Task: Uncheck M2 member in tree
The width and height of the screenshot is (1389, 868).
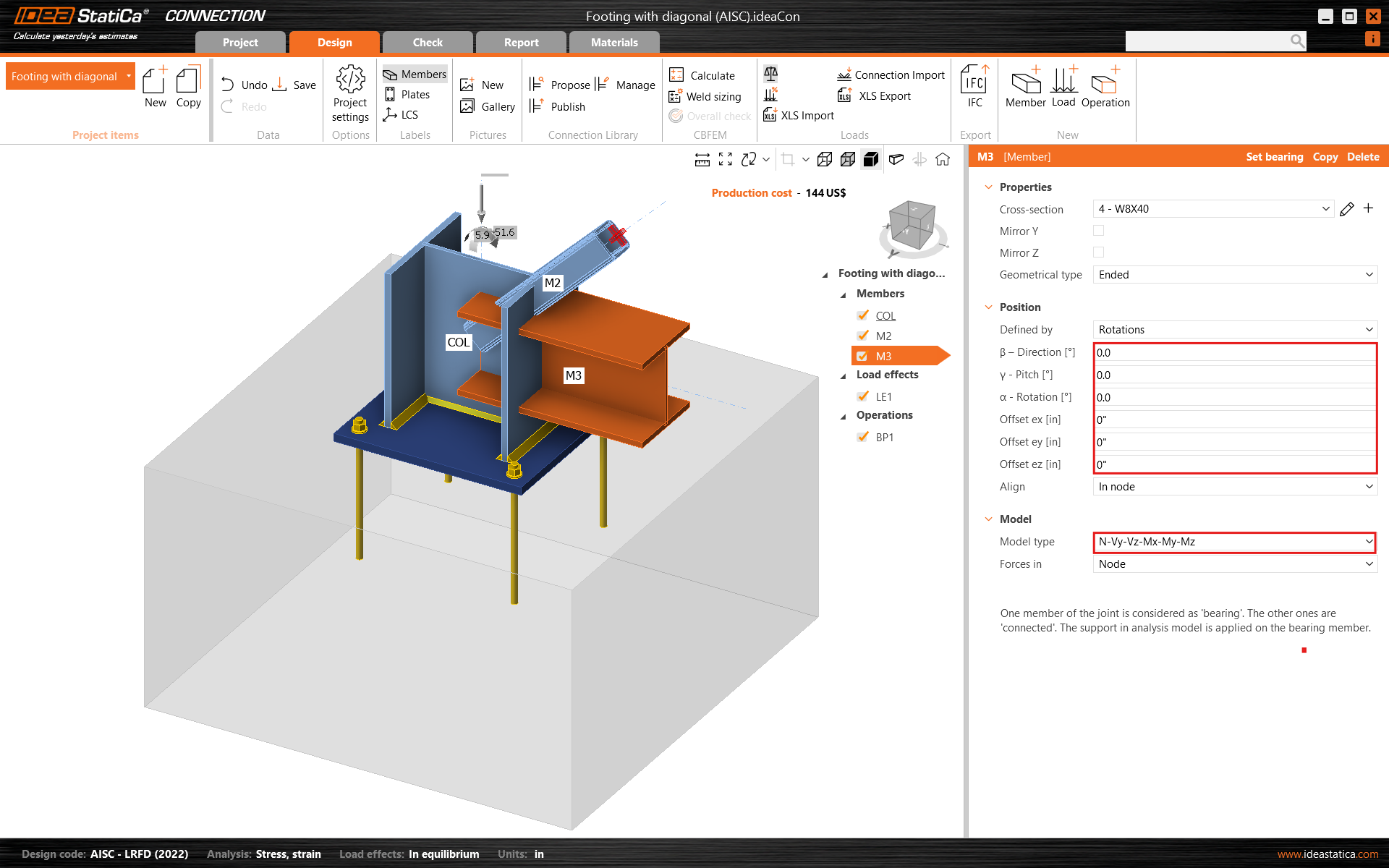Action: pos(862,336)
